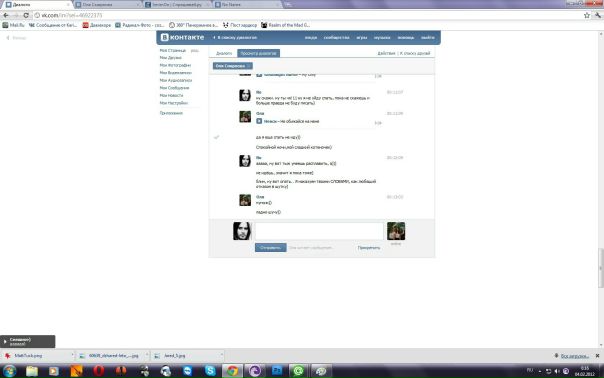Click your own avatar beside message box

(242, 231)
